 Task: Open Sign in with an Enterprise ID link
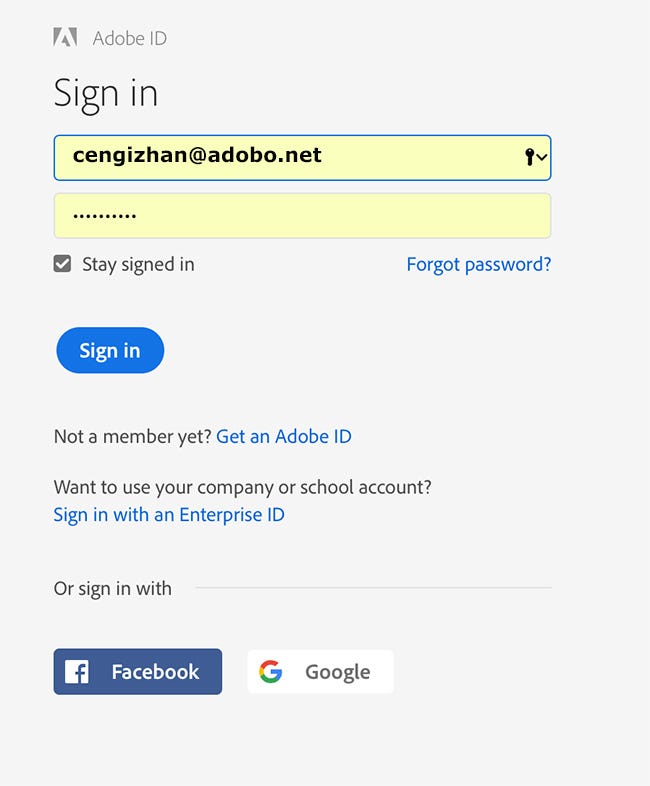[x=169, y=515]
